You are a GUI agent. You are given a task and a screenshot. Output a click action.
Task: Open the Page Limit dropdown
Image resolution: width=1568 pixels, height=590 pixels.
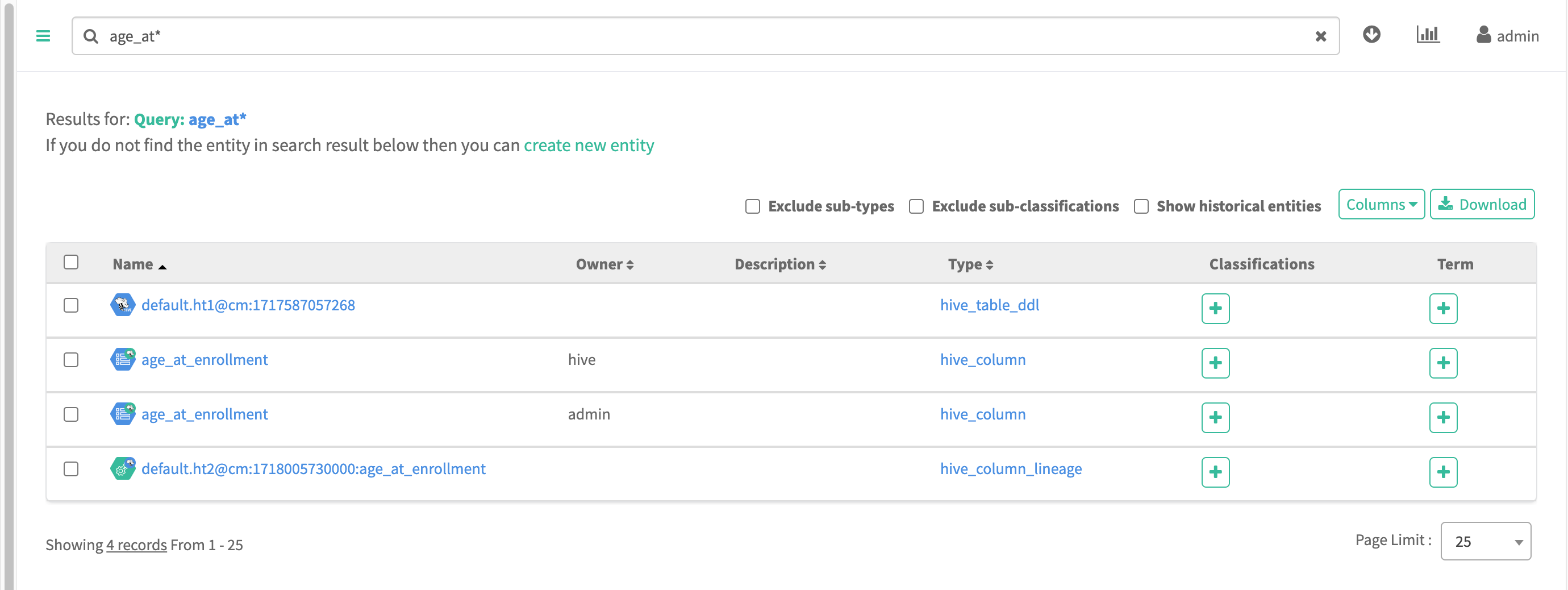click(x=1485, y=541)
